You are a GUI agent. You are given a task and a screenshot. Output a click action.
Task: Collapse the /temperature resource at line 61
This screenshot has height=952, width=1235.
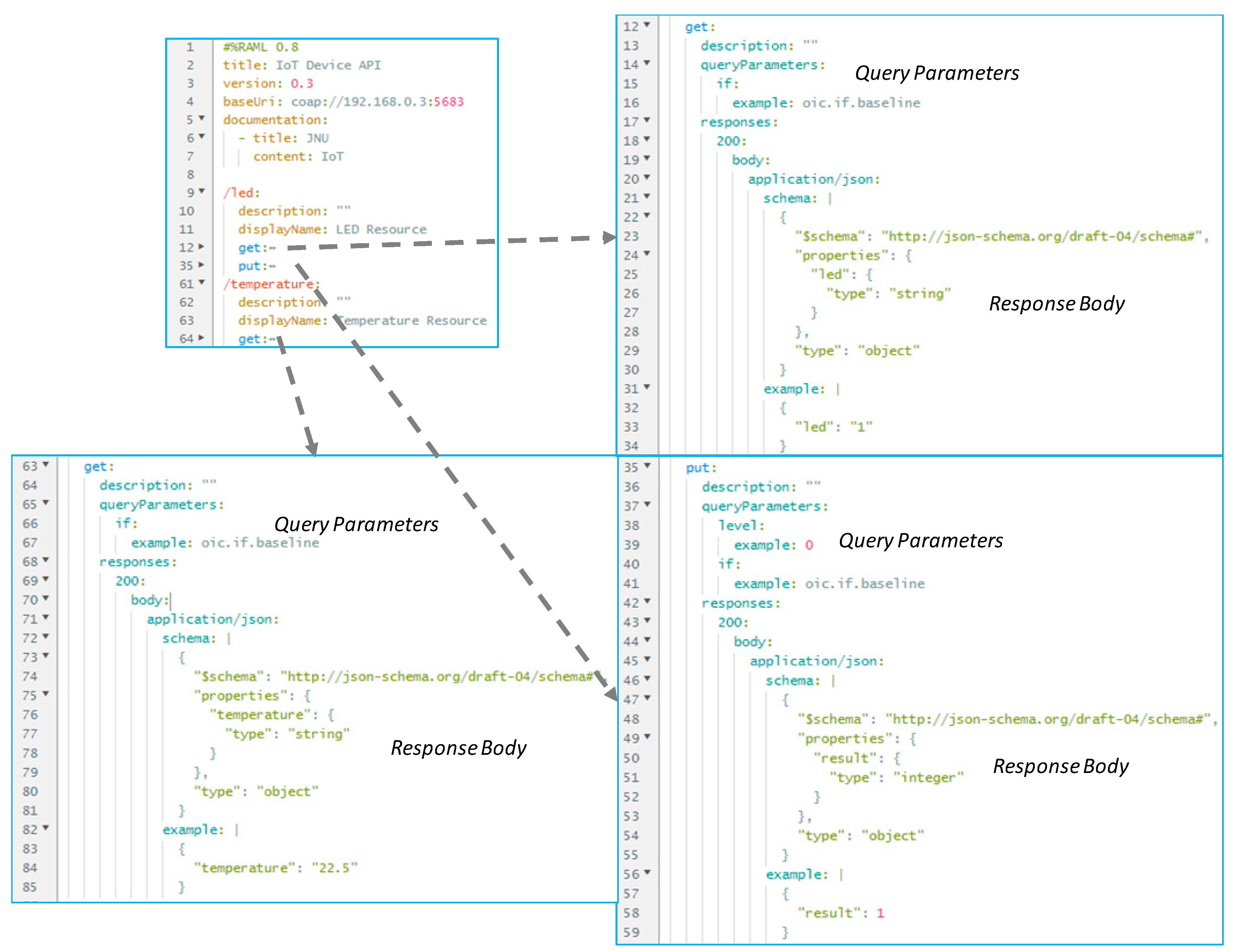201,283
